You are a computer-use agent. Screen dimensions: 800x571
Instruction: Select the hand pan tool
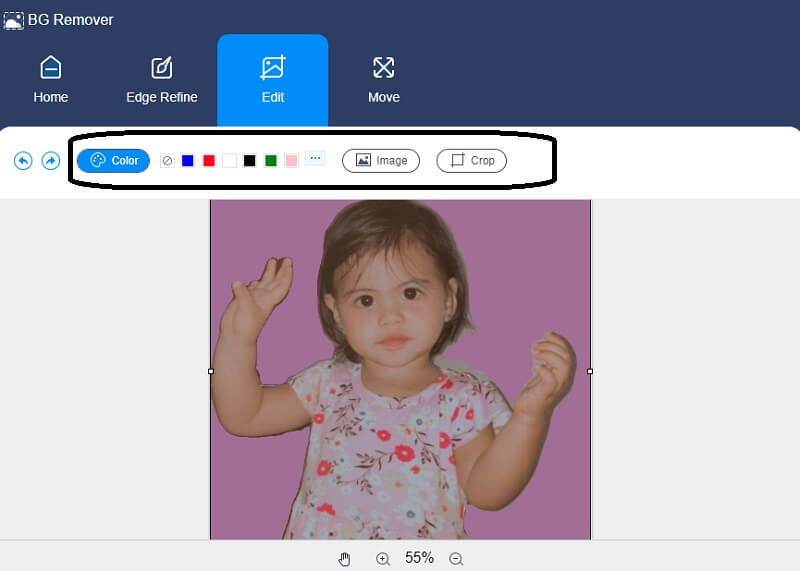click(345, 559)
